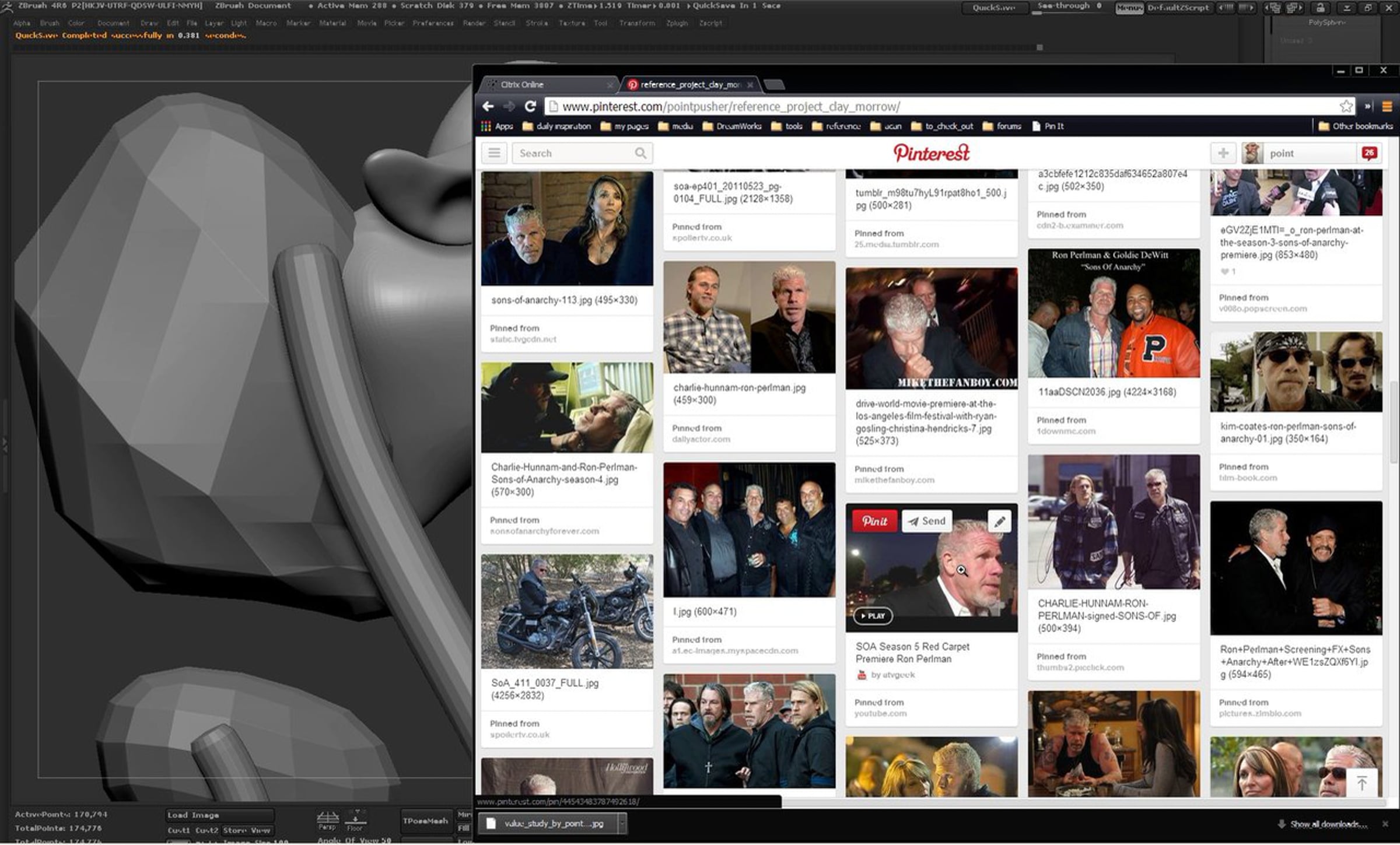Viewport: 1400px width, 845px height.
Task: Edit the pin using the pencil icon
Action: tap(1000, 521)
